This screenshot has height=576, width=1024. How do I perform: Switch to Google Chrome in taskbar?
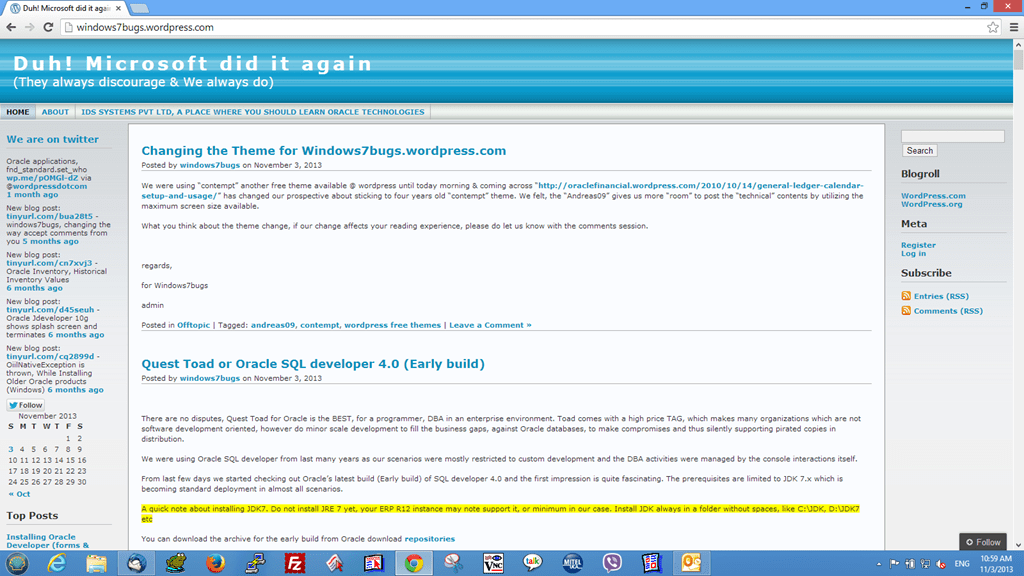click(x=413, y=563)
